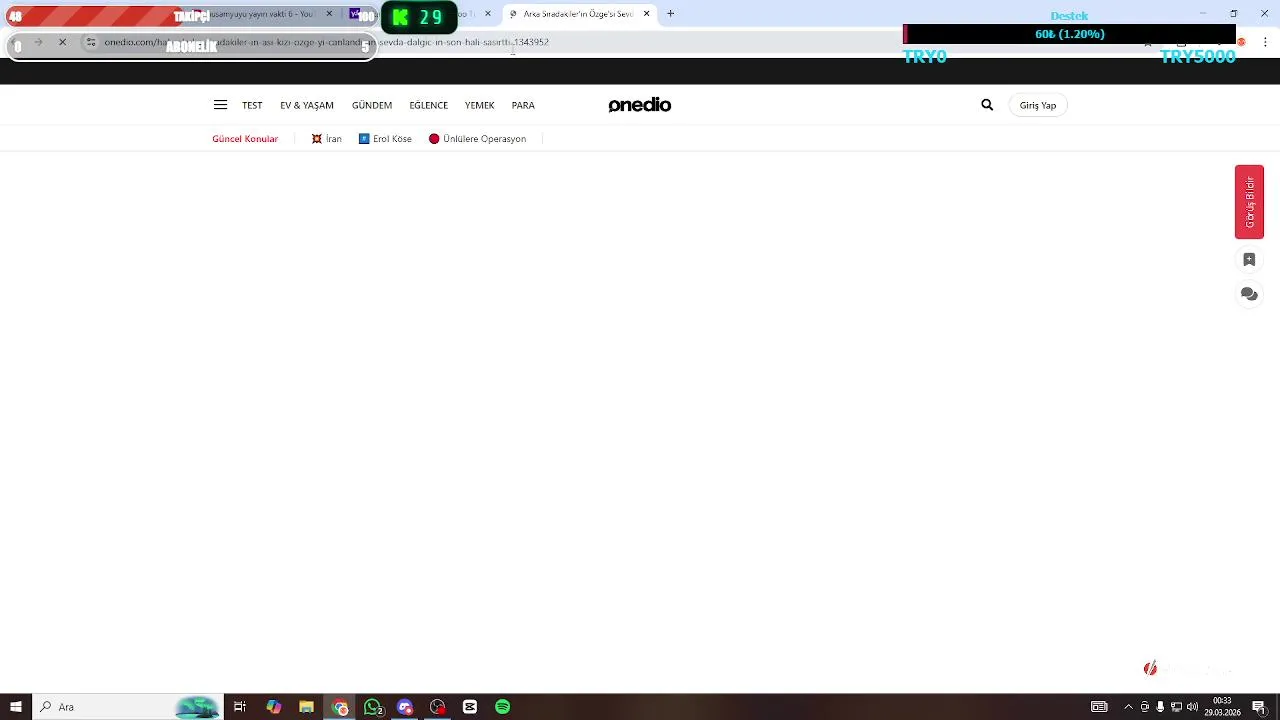Open WhatsApp from the taskbar
This screenshot has height=720, width=1280.
[x=373, y=707]
